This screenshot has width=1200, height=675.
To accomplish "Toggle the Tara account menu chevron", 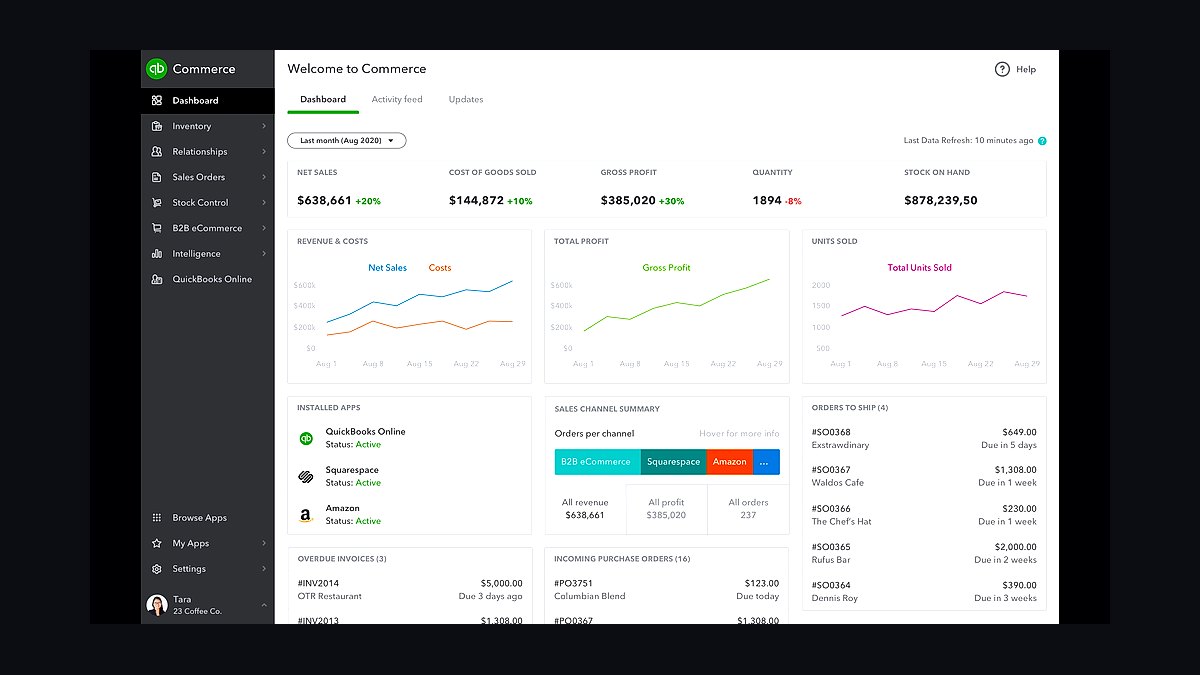I will pyautogui.click(x=264, y=605).
